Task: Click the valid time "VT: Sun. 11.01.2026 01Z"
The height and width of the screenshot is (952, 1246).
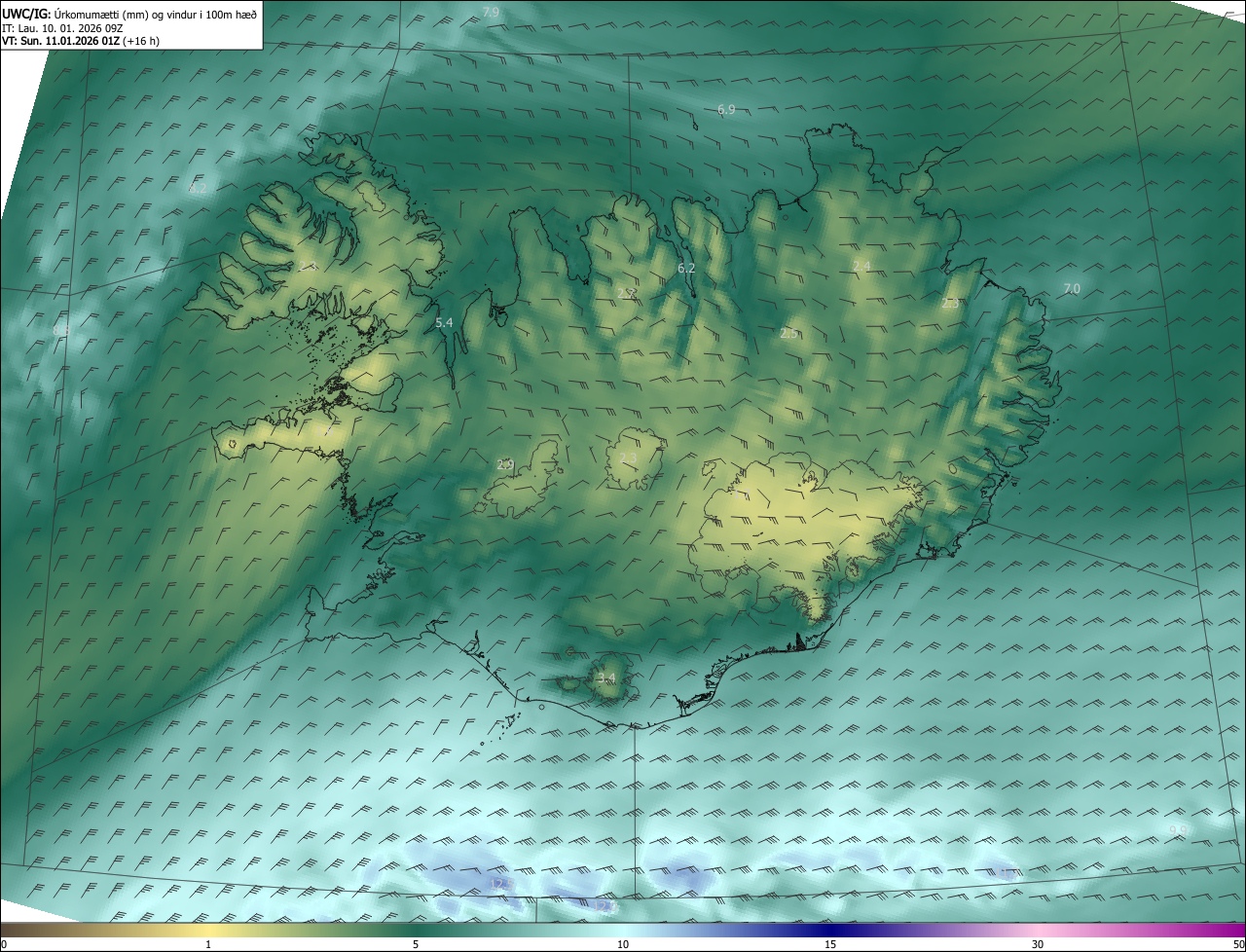Action: point(60,41)
